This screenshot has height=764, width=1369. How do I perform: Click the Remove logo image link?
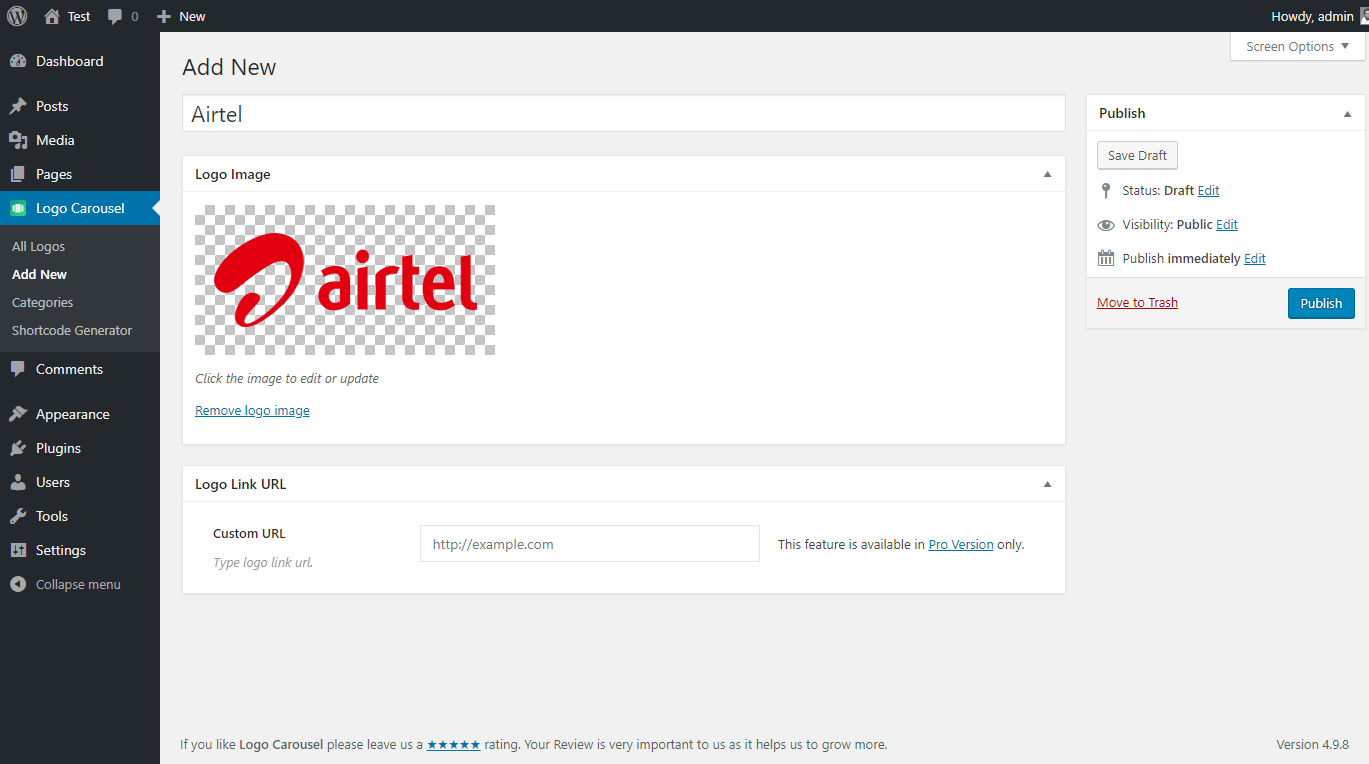pos(252,410)
